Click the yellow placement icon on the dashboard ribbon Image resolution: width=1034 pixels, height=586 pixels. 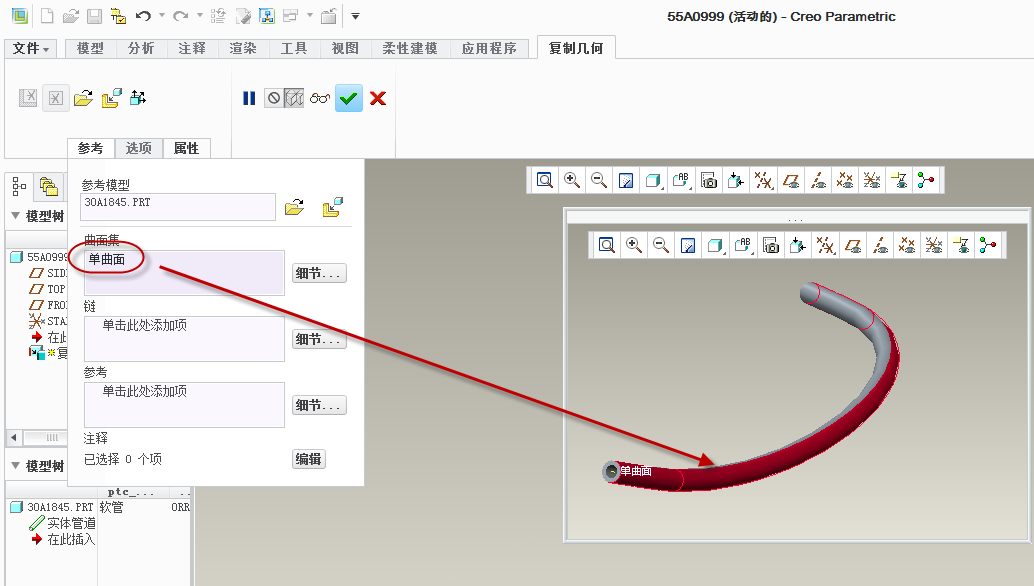[x=111, y=98]
